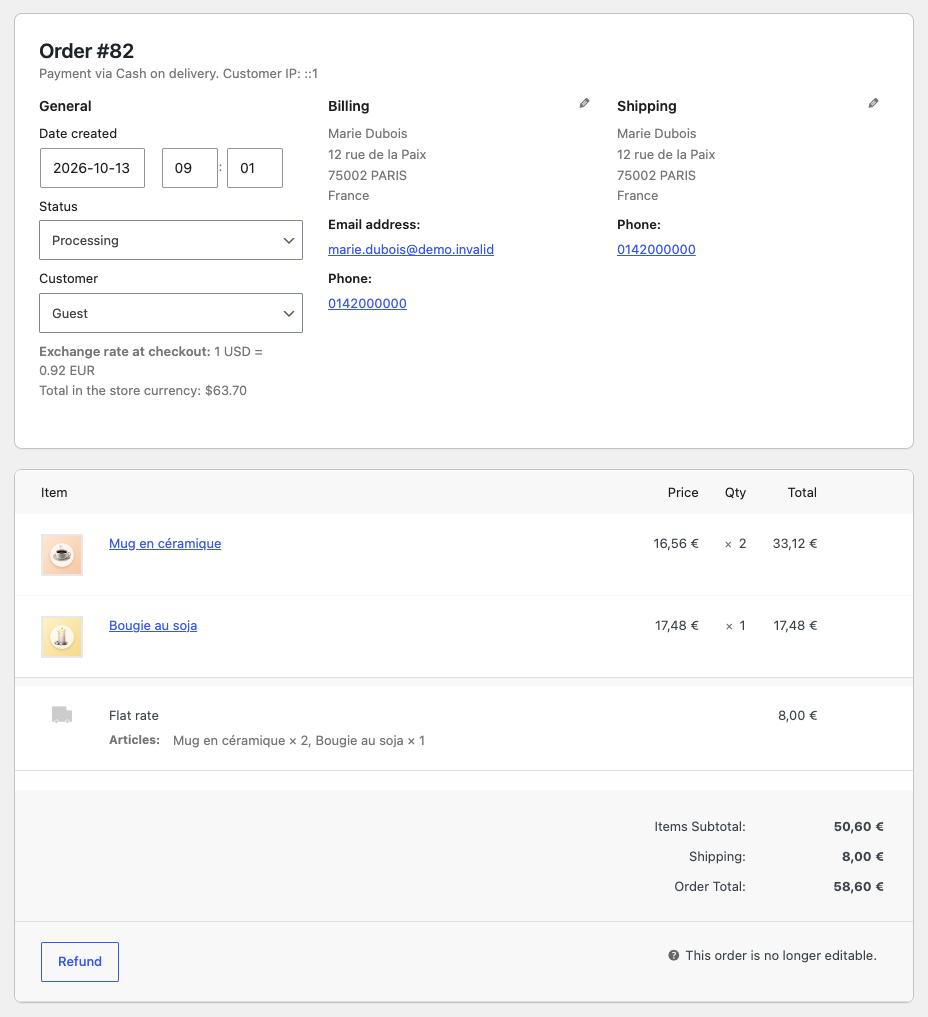This screenshot has width=928, height=1017.
Task: Click the mug quantity × 2
Action: [735, 544]
